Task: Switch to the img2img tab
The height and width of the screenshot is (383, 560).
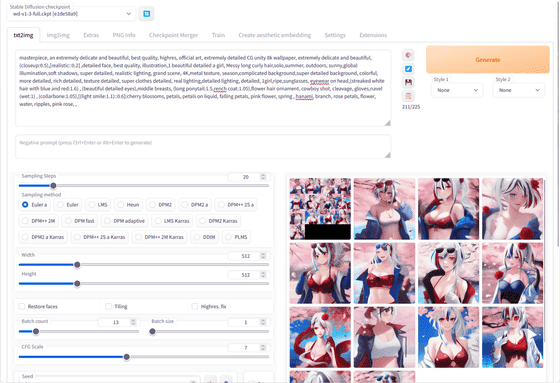Action: click(58, 35)
